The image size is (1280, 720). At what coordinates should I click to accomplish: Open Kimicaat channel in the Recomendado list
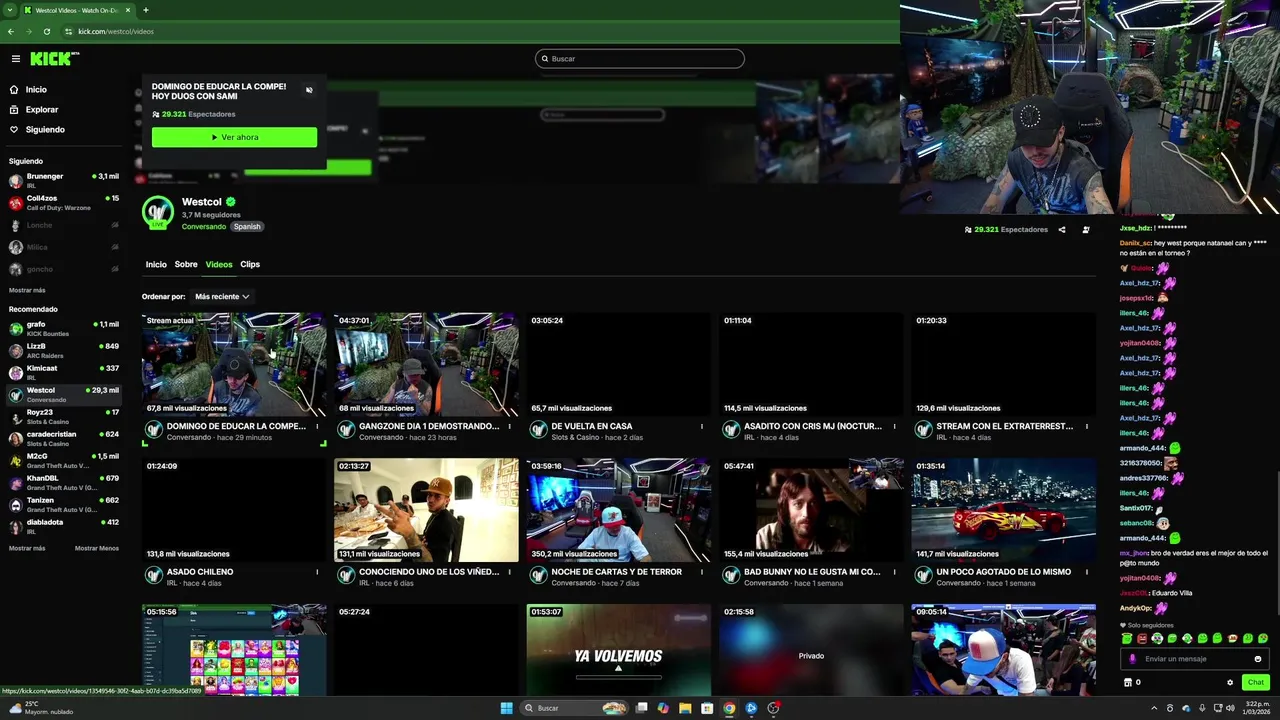click(64, 372)
